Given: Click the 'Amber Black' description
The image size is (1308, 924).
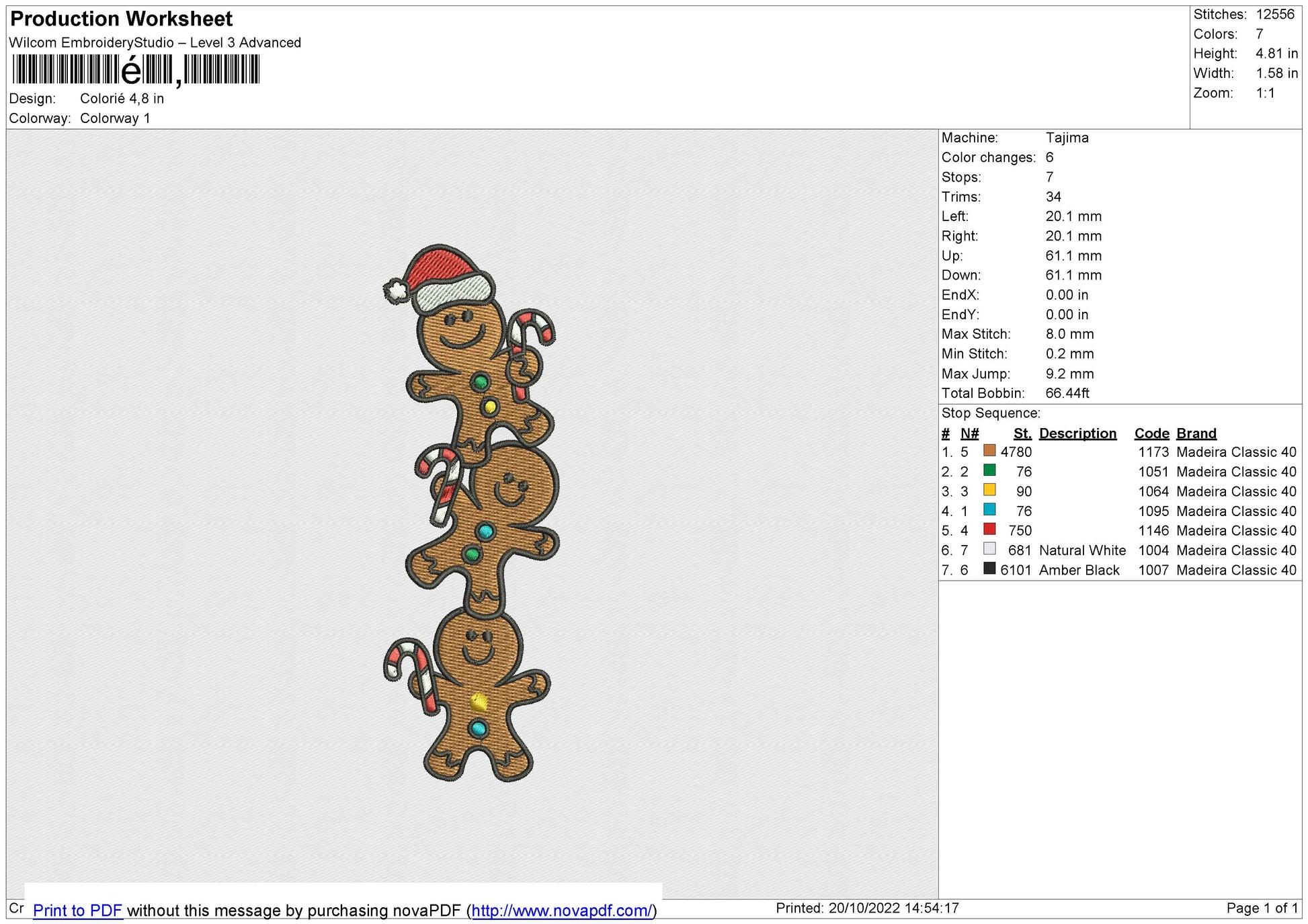Looking at the screenshot, I should tap(1079, 570).
